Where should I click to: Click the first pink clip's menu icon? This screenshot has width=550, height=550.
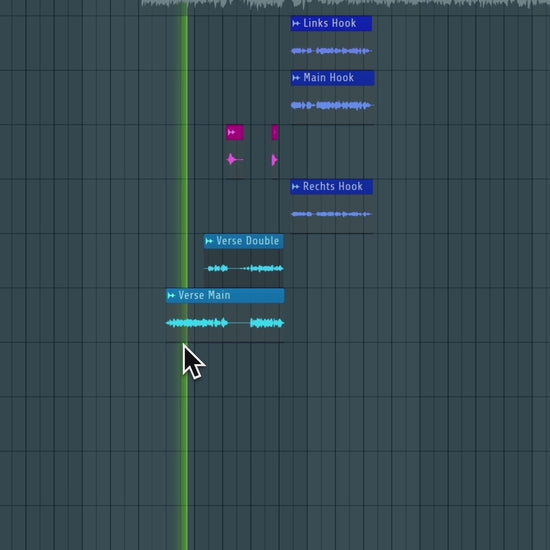(x=231, y=132)
